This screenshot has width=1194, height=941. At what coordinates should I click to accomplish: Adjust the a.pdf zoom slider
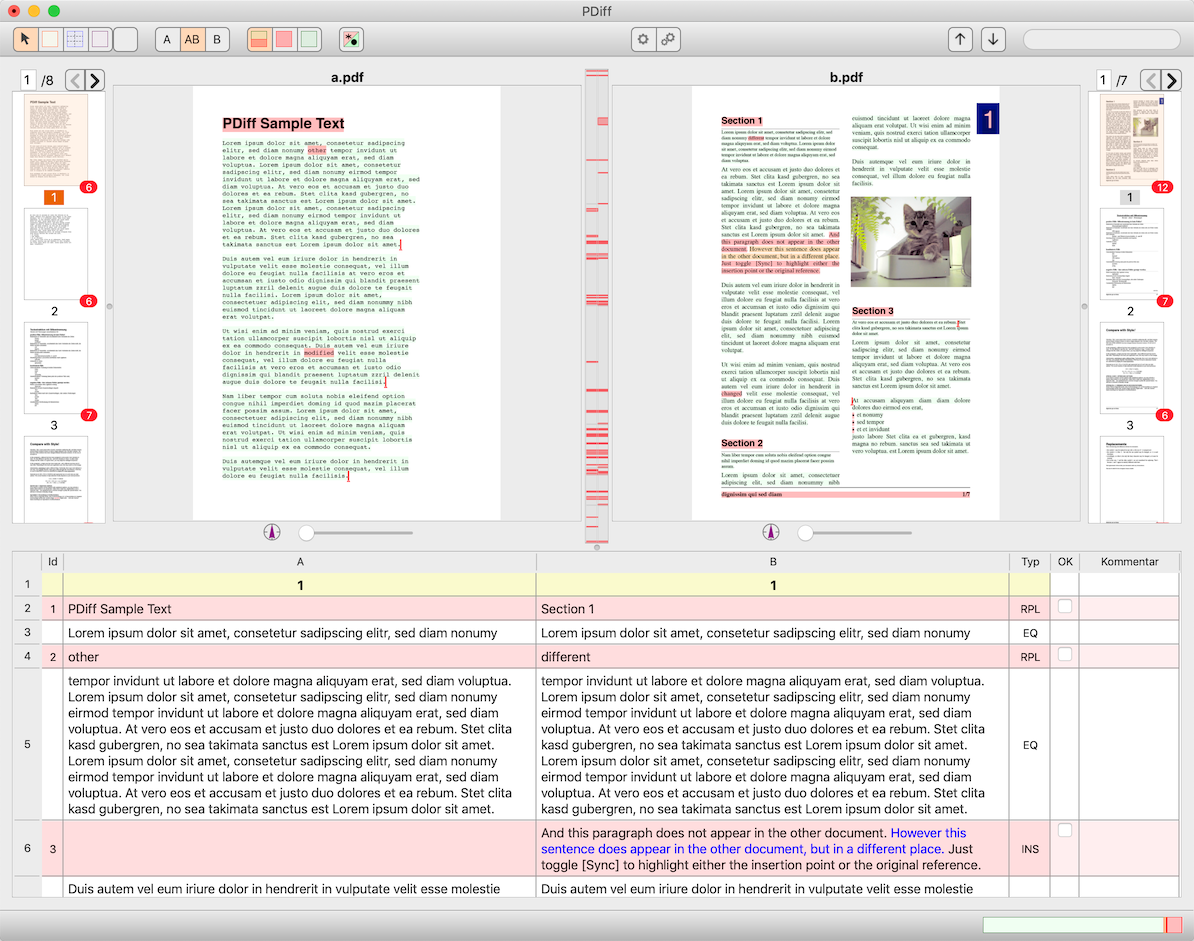pos(356,533)
